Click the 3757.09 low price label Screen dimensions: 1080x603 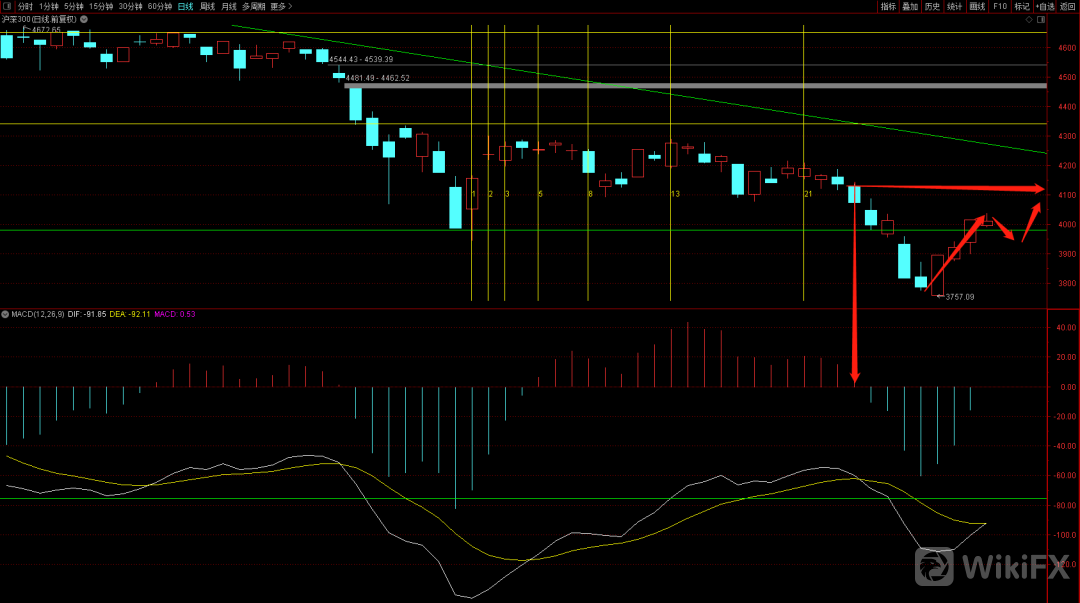click(959, 297)
